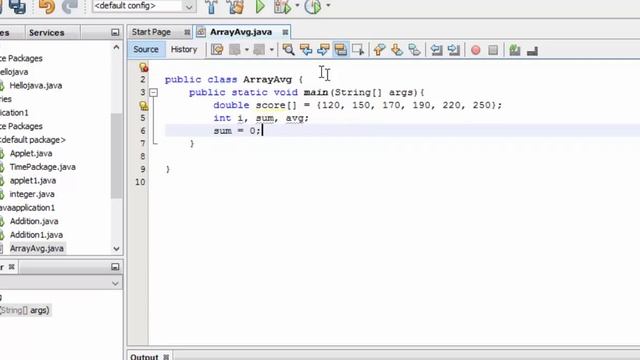Image resolution: width=640 pixels, height=360 pixels.
Task: Open the Output tab
Action: coord(144,357)
